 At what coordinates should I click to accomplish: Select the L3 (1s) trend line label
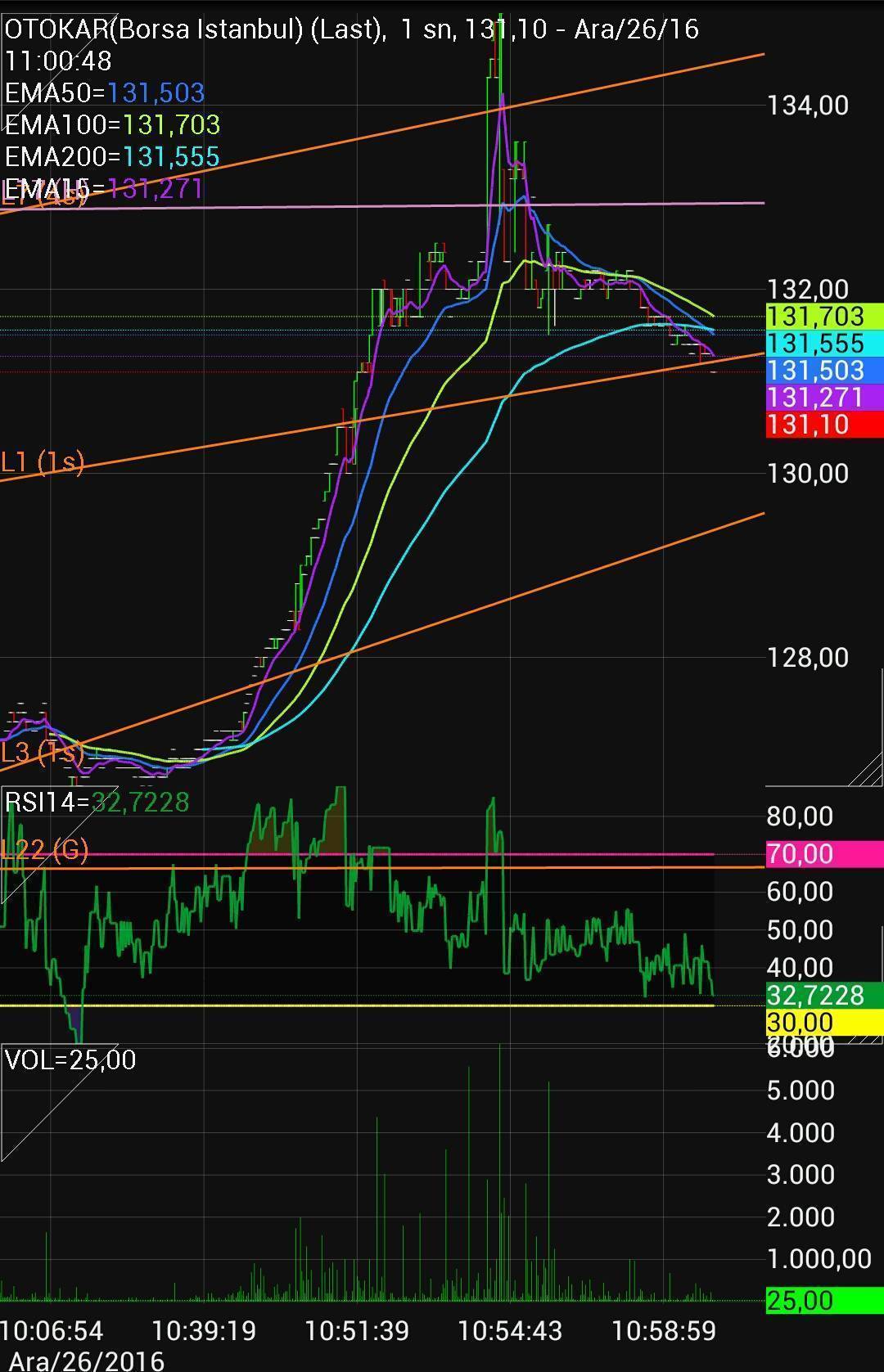pyautogui.click(x=41, y=752)
